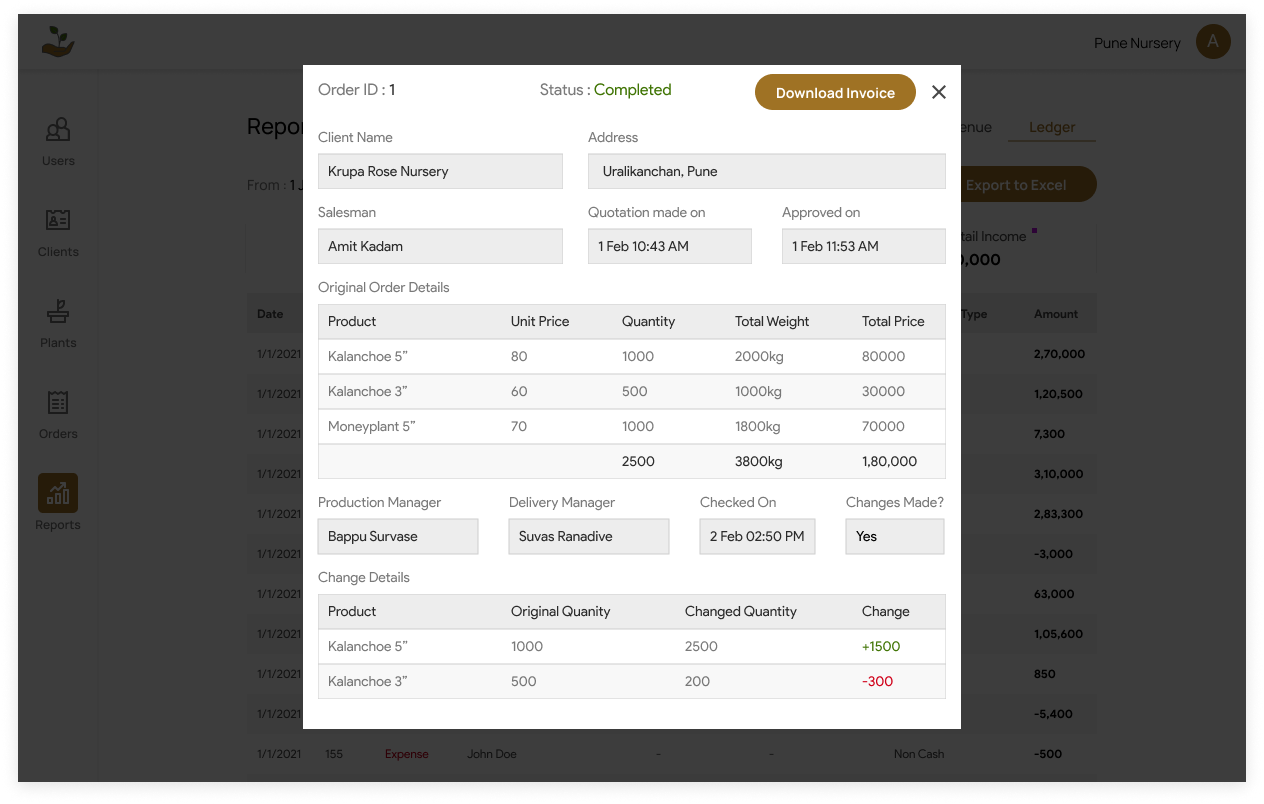Click the Delivery Manager Suvas Ranadive field
Screen dimensions: 1264x804
pos(588,536)
